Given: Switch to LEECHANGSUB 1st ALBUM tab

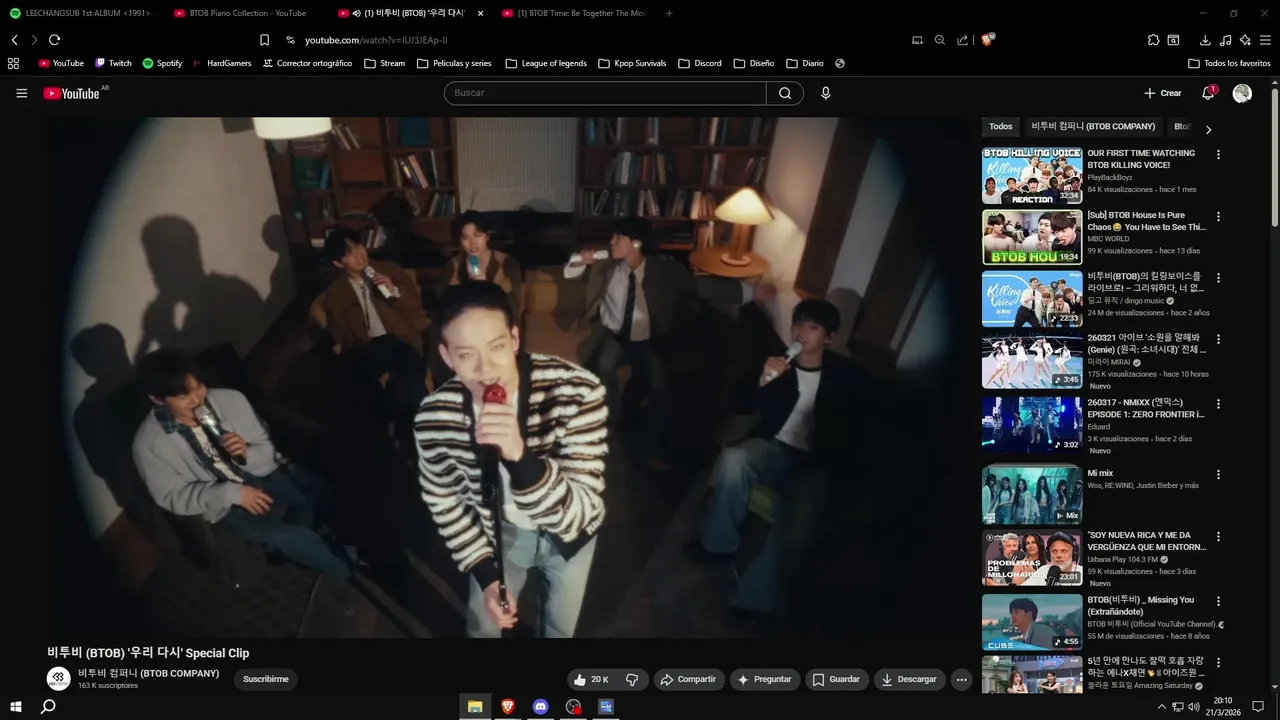Looking at the screenshot, I should [x=80, y=13].
